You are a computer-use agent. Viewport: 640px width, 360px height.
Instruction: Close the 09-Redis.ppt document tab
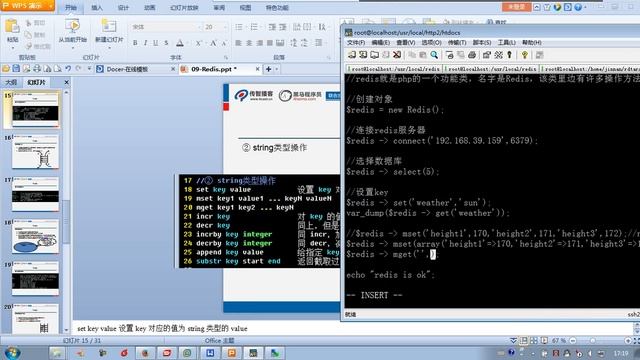point(258,69)
